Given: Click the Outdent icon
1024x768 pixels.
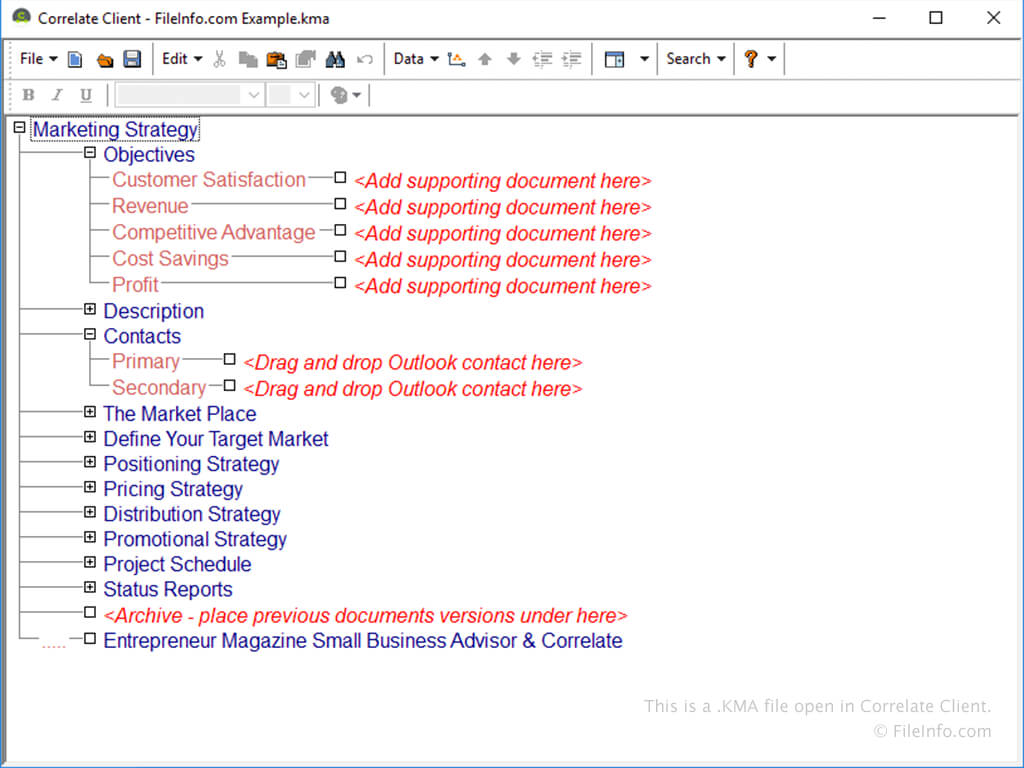Looking at the screenshot, I should tap(542, 59).
